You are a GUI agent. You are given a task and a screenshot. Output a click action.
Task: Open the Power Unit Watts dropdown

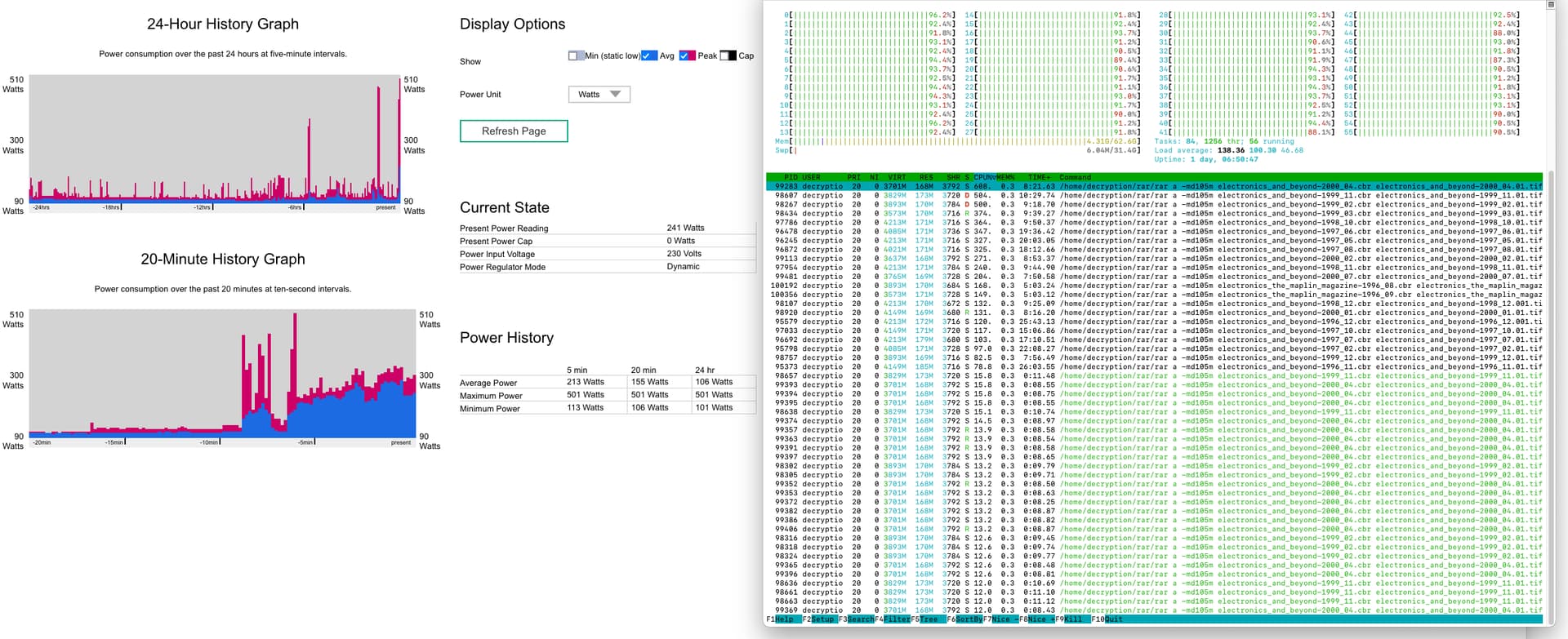tap(599, 94)
